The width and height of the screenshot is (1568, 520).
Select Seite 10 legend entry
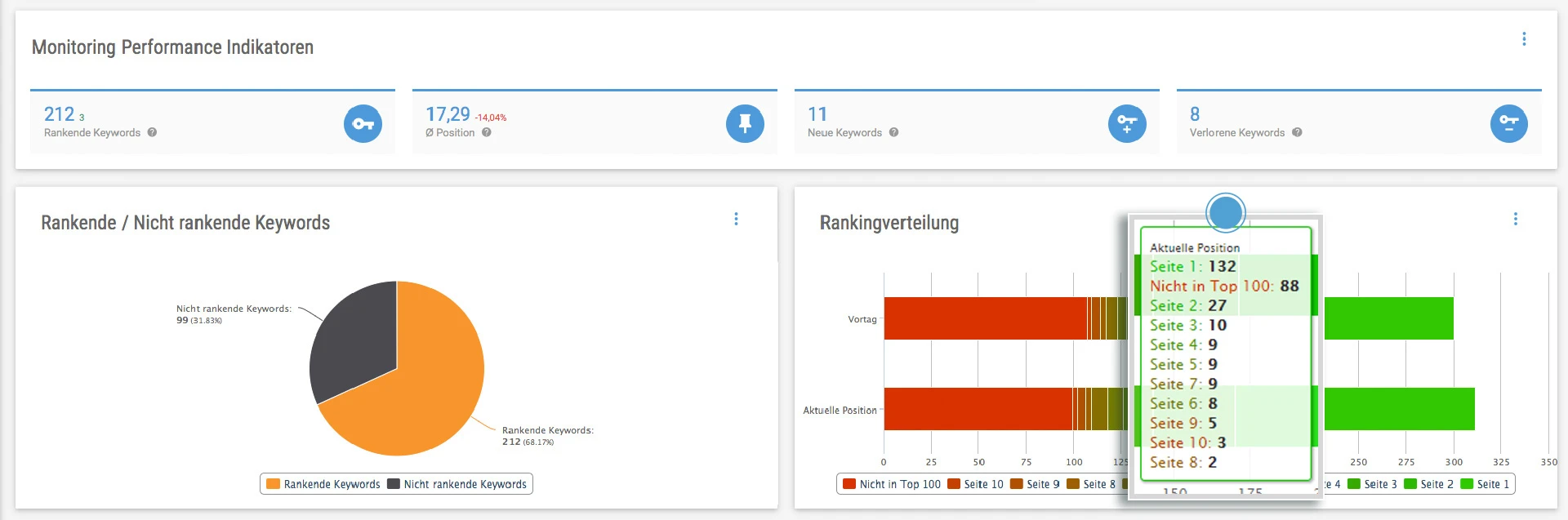(x=976, y=484)
